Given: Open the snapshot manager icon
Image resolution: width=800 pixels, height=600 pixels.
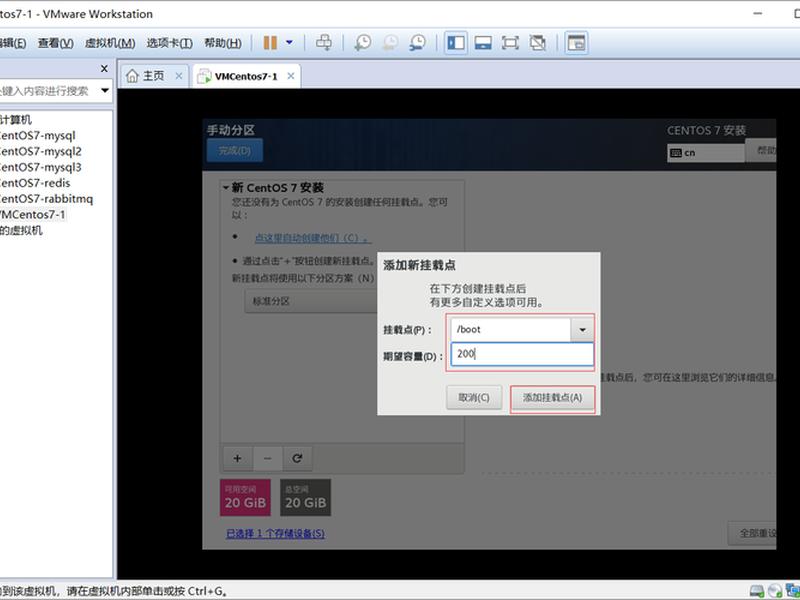Looking at the screenshot, I should 418,42.
